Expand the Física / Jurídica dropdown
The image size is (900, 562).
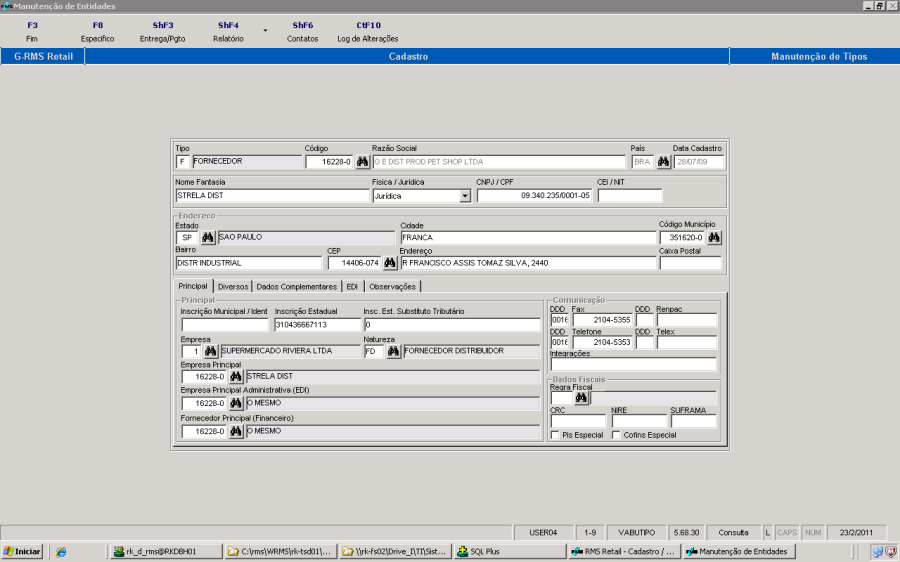click(x=464, y=197)
